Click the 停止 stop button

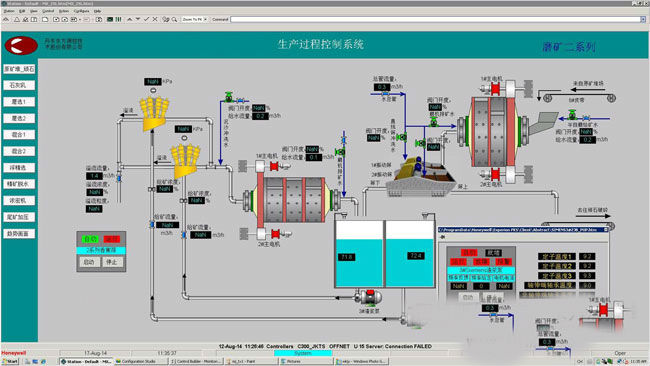tap(112, 262)
